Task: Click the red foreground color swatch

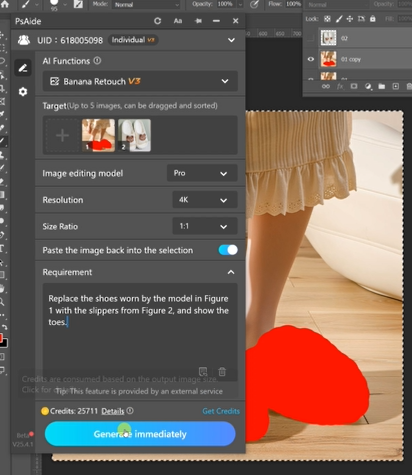Action: coord(1,339)
